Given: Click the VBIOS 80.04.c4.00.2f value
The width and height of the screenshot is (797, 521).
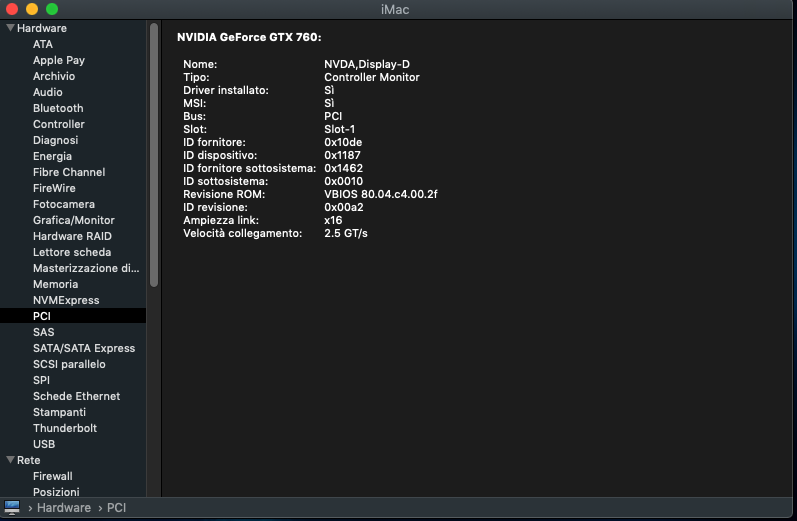Looking at the screenshot, I should 381,194.
